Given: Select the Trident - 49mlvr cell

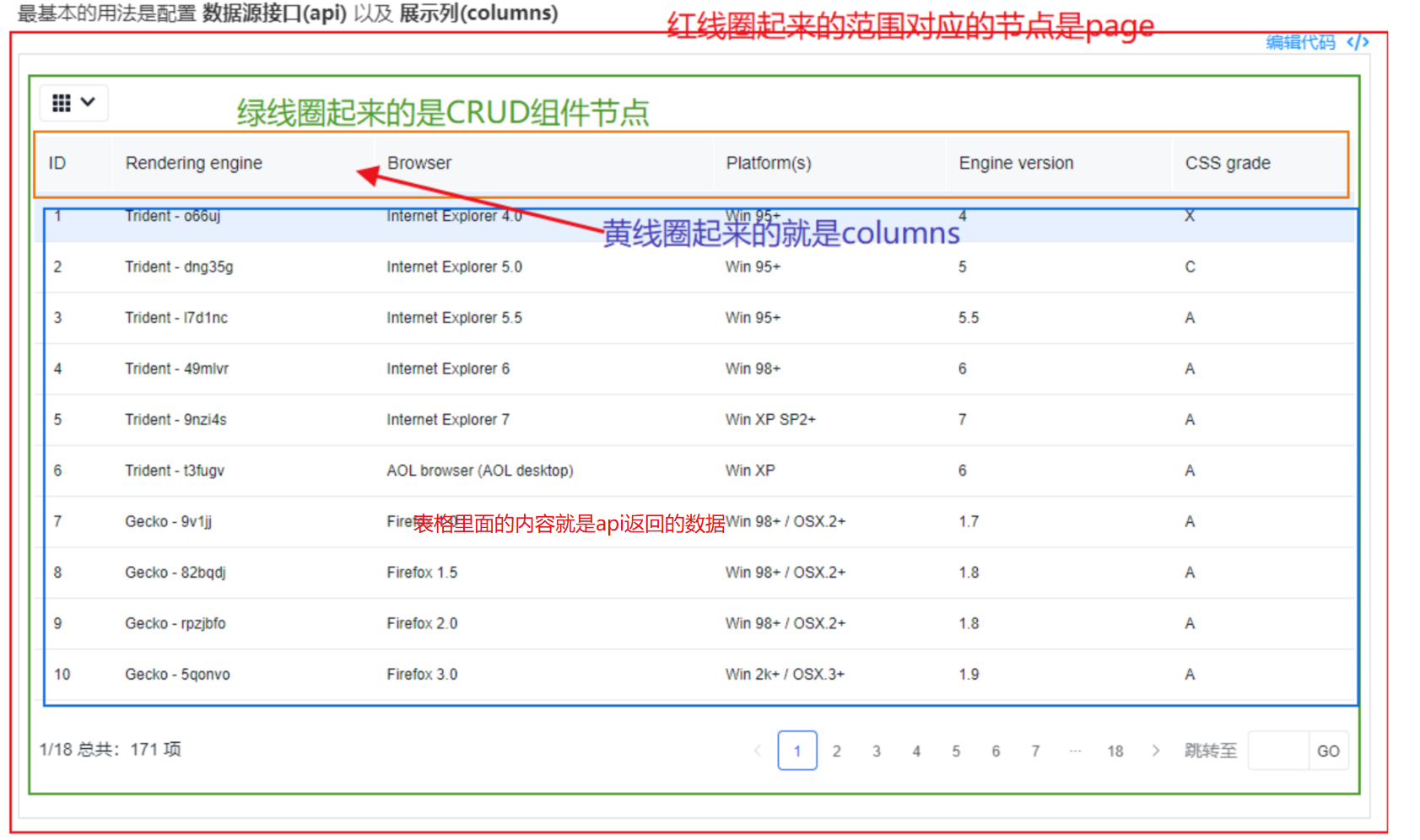Looking at the screenshot, I should [176, 369].
